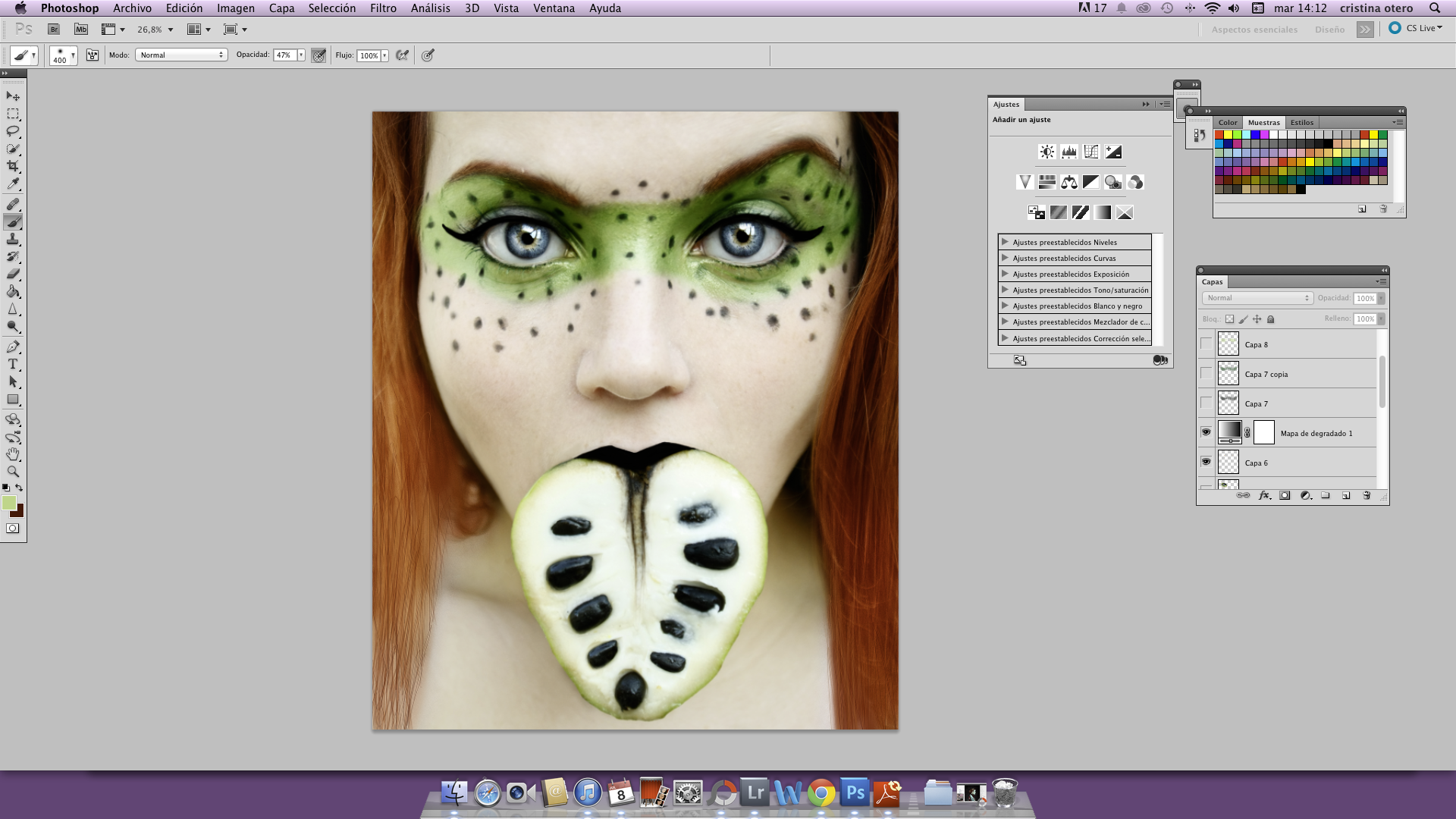The image size is (1456, 819).
Task: Enable airbrush mode next to Flujo
Action: [x=403, y=55]
